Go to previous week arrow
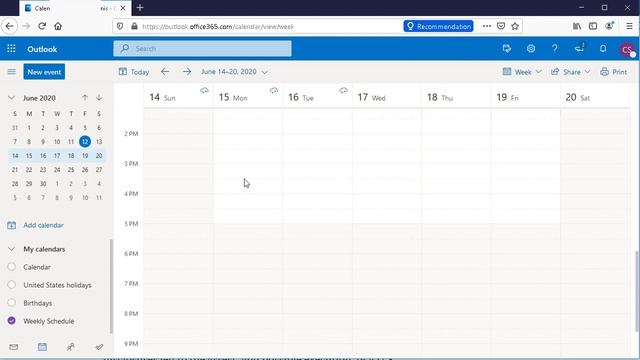Viewport: 640px width, 360px height. coord(165,72)
